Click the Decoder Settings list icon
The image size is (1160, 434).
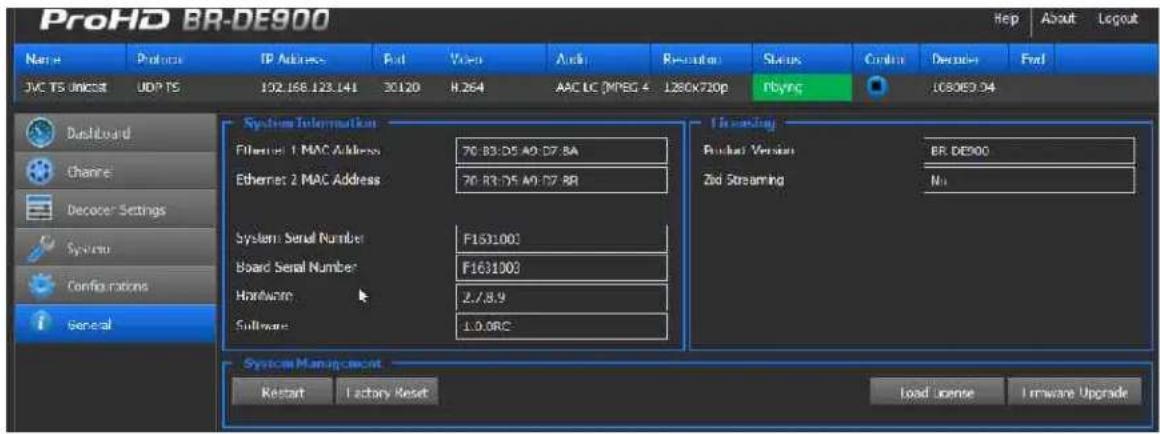tap(38, 210)
